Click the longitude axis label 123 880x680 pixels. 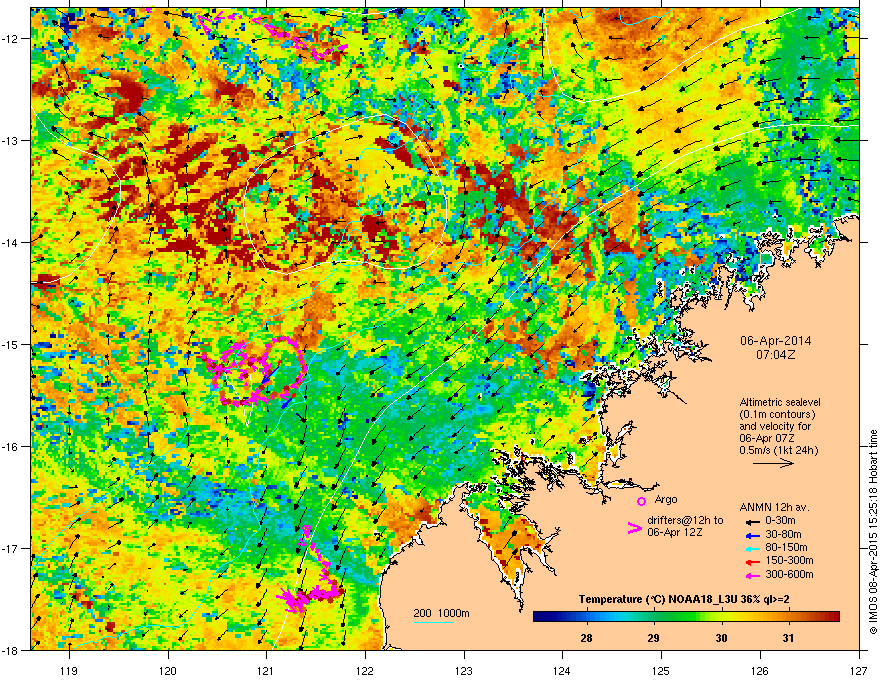(x=464, y=670)
